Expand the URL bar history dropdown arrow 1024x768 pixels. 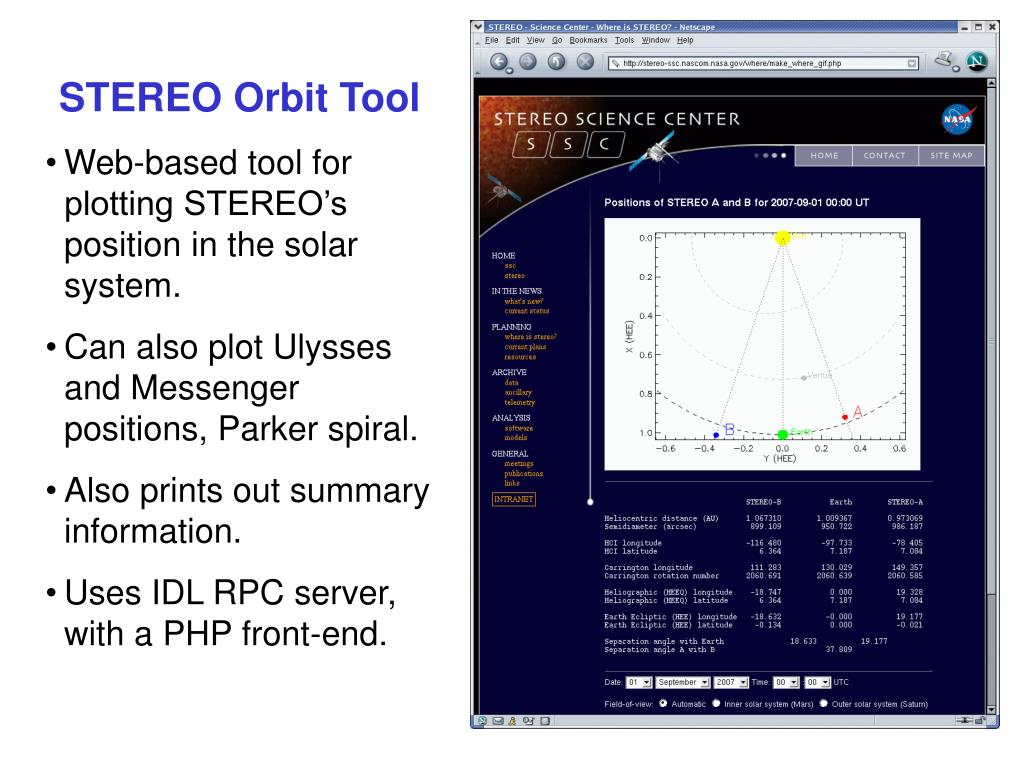(x=912, y=63)
